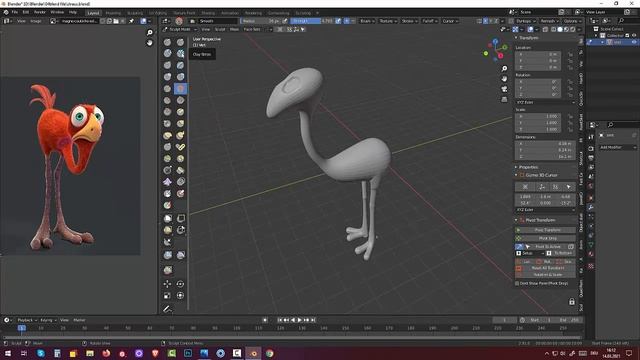
Task: Select the Draw Sharp sculpt brush
Action: [x=180, y=42]
